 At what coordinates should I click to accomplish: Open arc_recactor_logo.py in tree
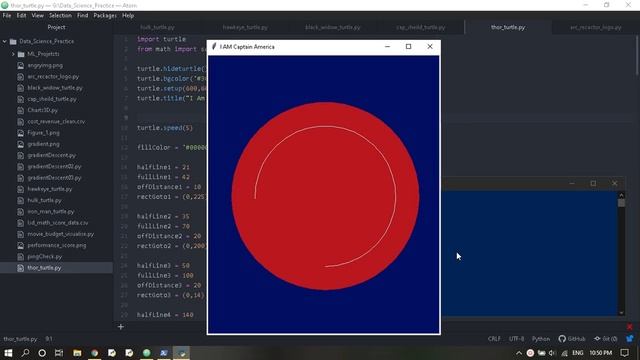point(53,77)
